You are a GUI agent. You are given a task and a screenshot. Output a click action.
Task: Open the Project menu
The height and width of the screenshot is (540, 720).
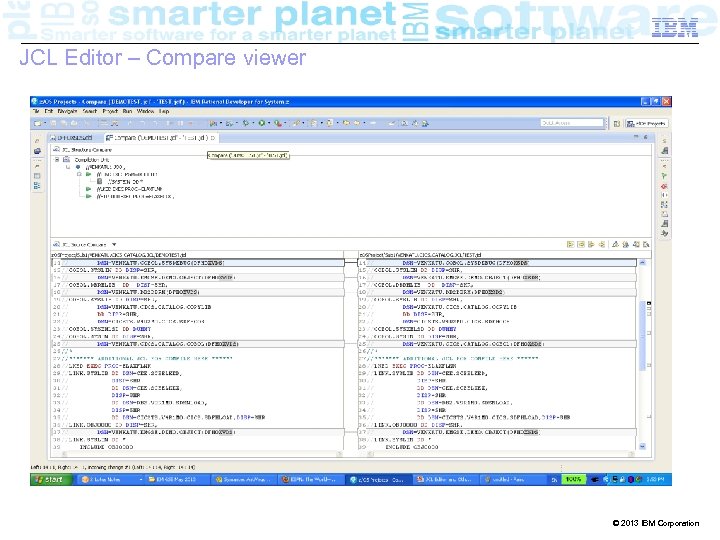click(x=110, y=111)
